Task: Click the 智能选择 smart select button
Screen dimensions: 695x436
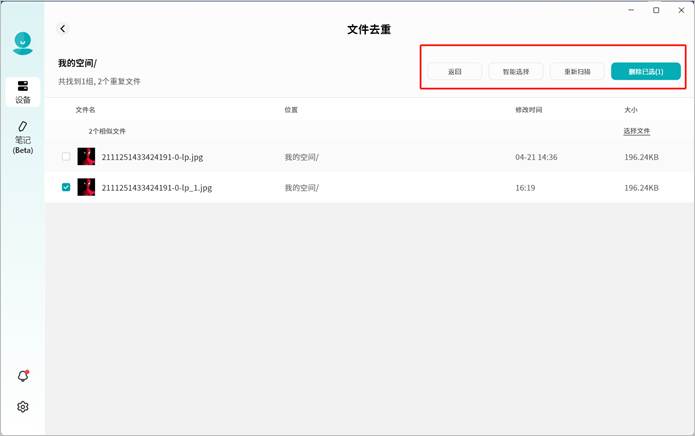Action: coord(515,71)
